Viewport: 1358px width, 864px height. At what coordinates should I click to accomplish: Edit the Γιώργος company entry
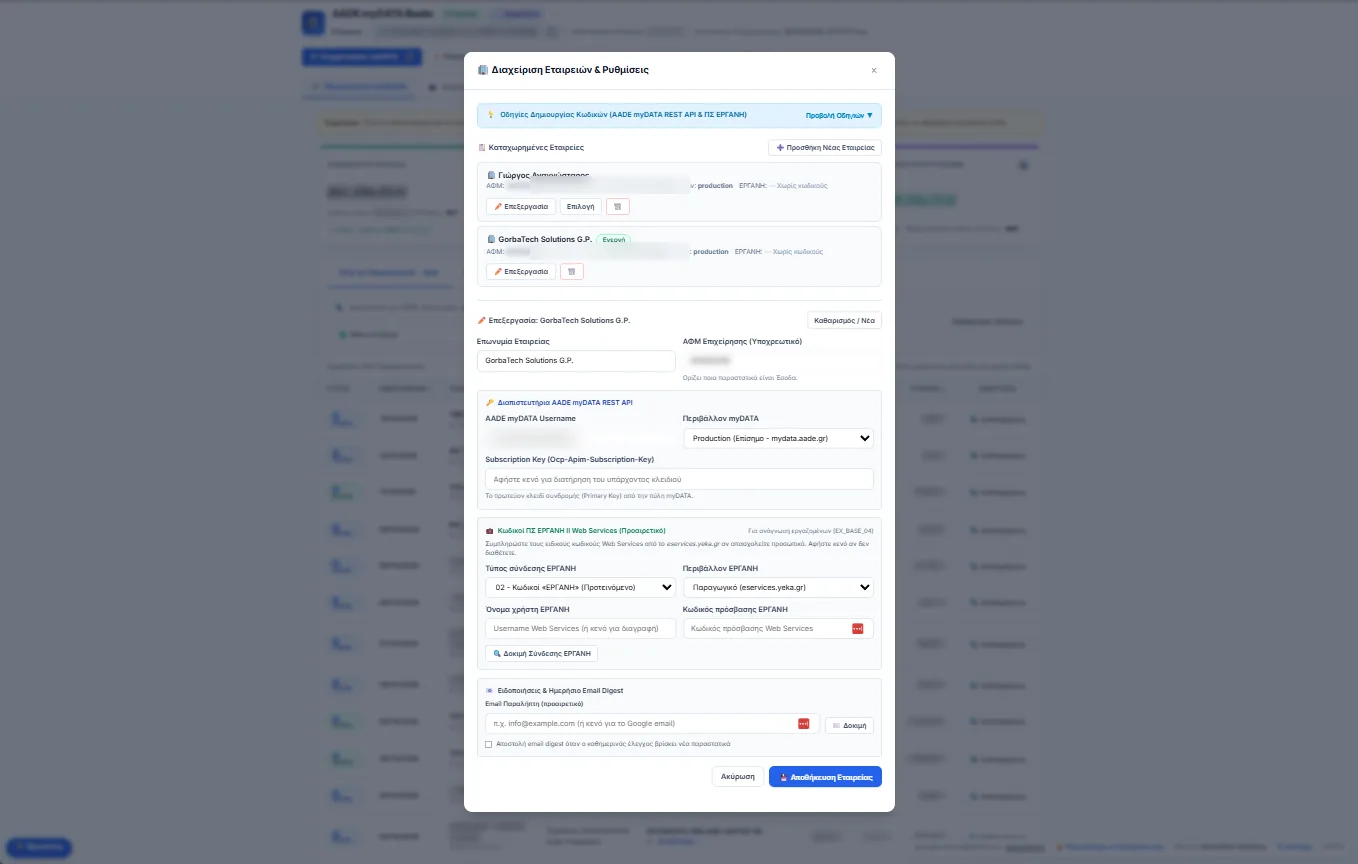tap(521, 207)
